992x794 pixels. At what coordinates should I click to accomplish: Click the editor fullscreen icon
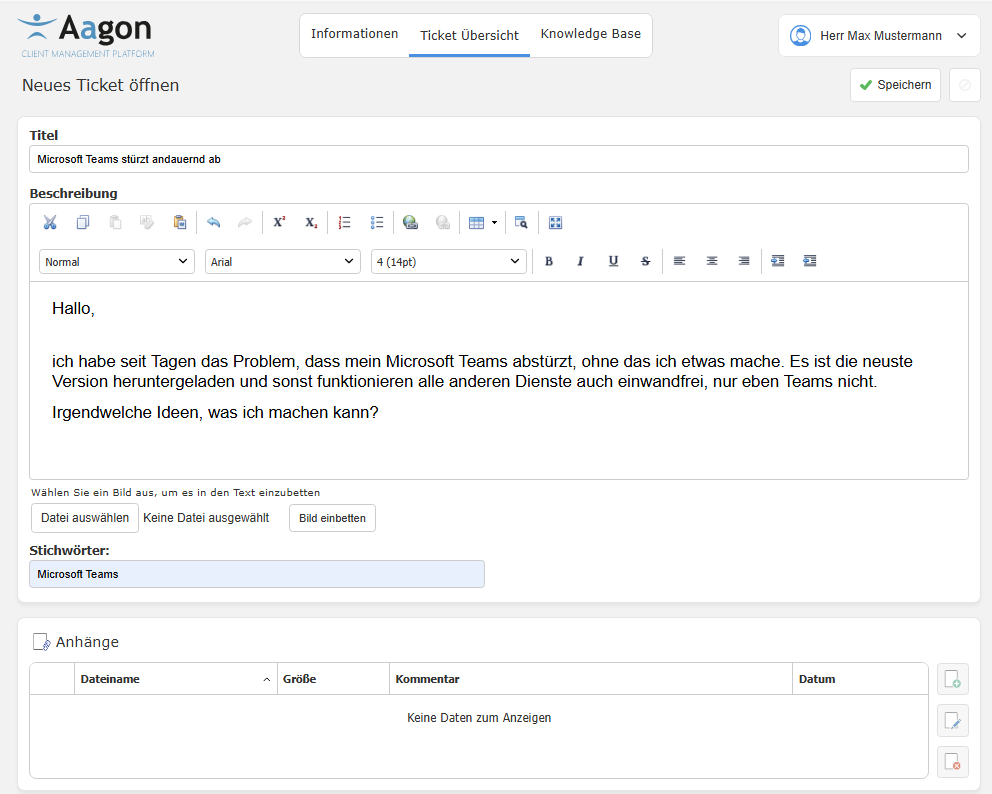[x=555, y=222]
